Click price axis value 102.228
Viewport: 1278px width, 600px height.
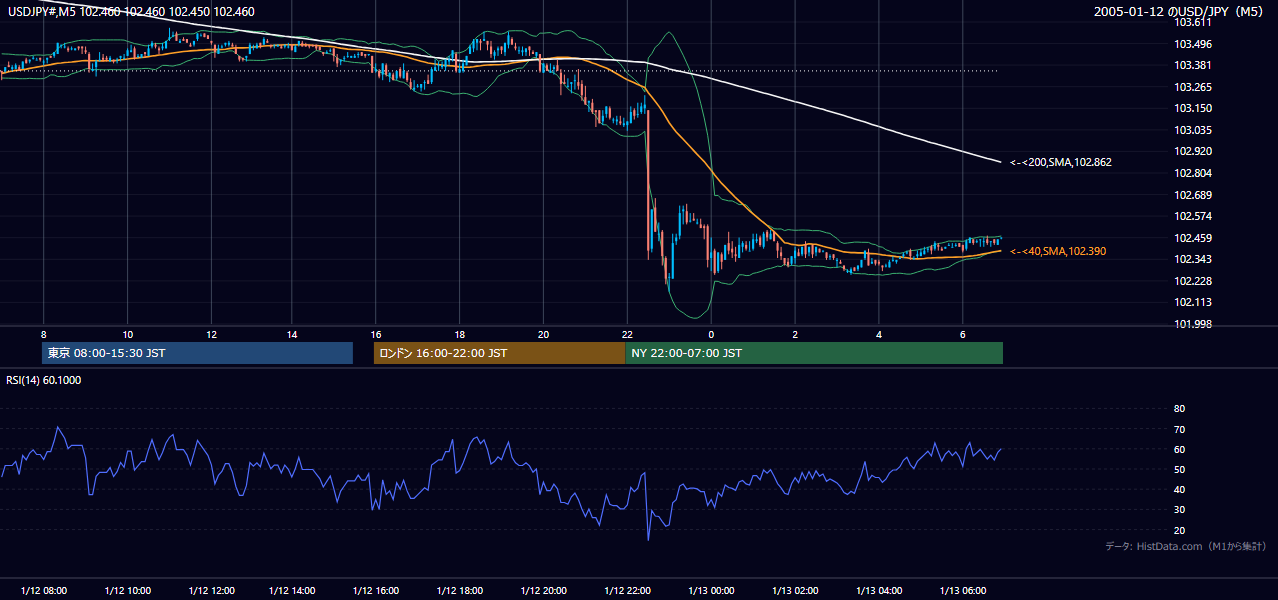coord(1192,281)
